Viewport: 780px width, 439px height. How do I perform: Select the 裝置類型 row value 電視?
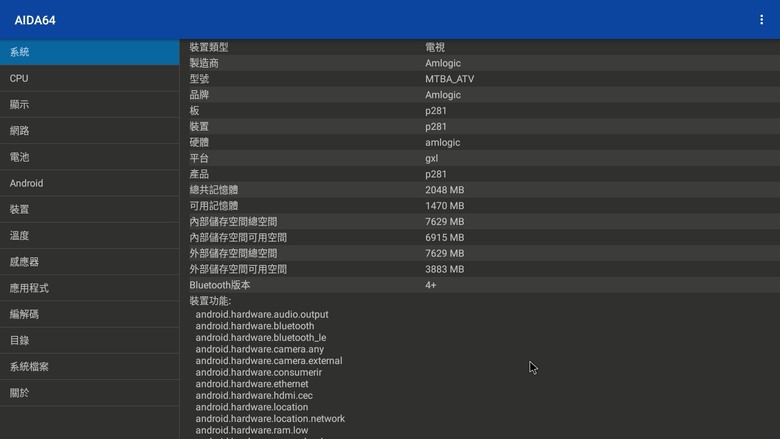point(435,47)
